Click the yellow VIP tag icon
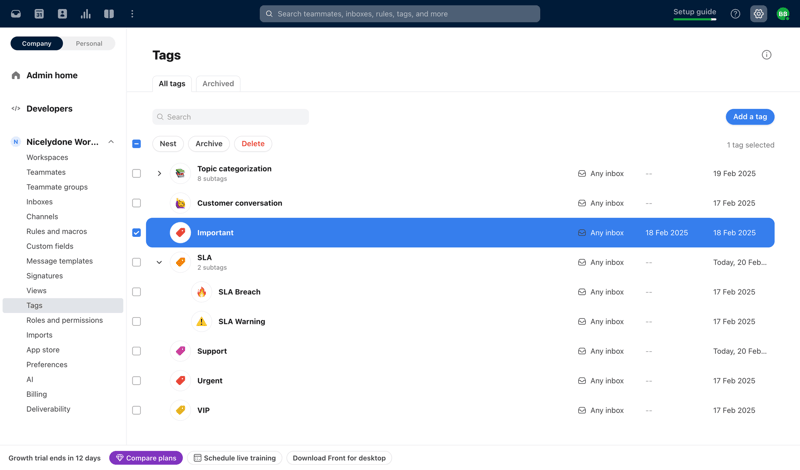800x470 pixels. pos(180,410)
